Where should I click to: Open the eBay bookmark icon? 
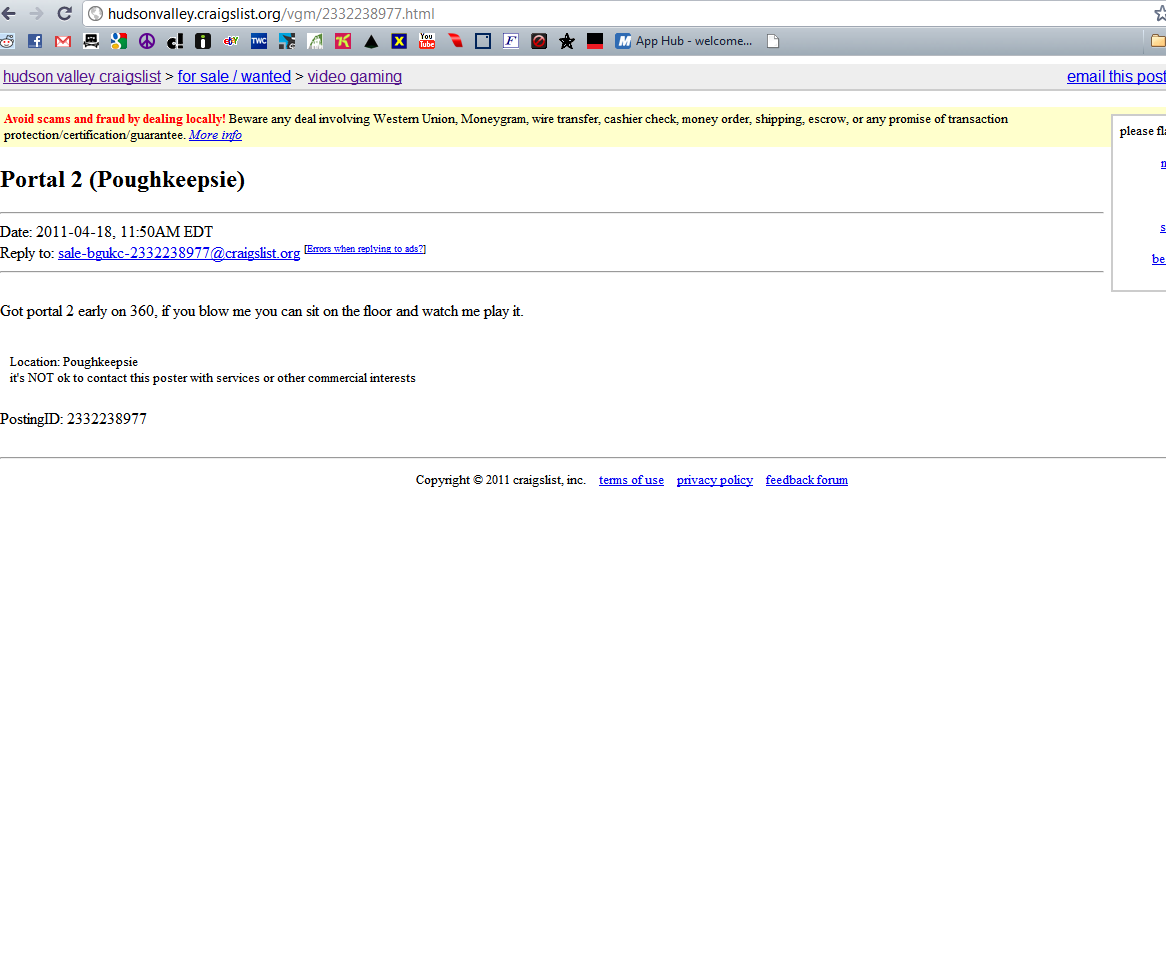pyautogui.click(x=231, y=41)
